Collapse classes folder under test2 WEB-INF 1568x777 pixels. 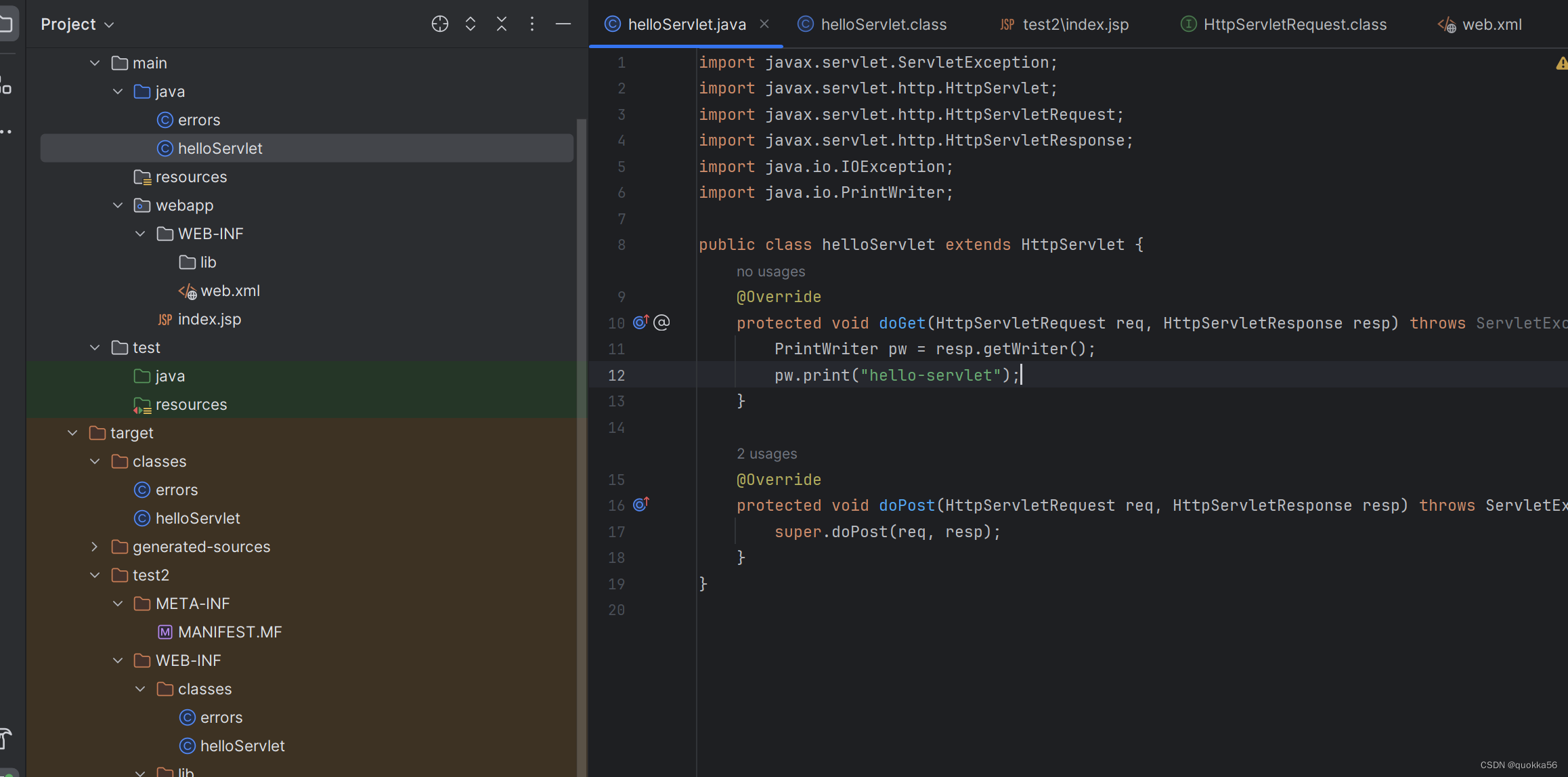(140, 689)
